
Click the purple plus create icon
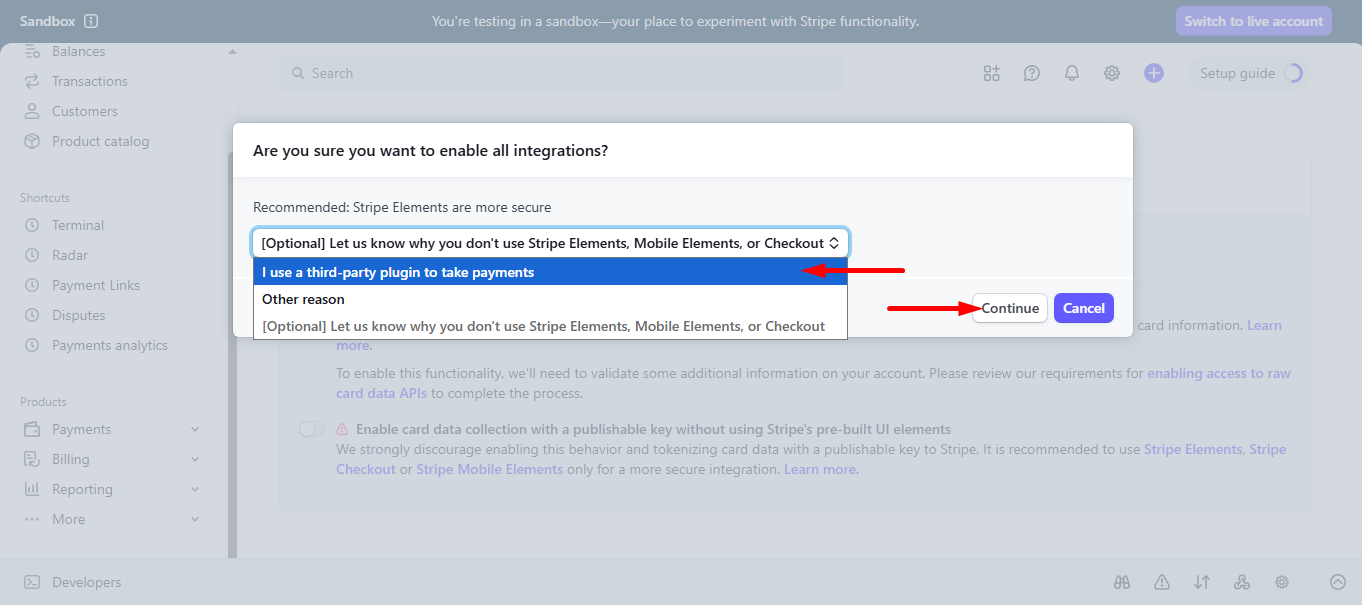(1153, 72)
